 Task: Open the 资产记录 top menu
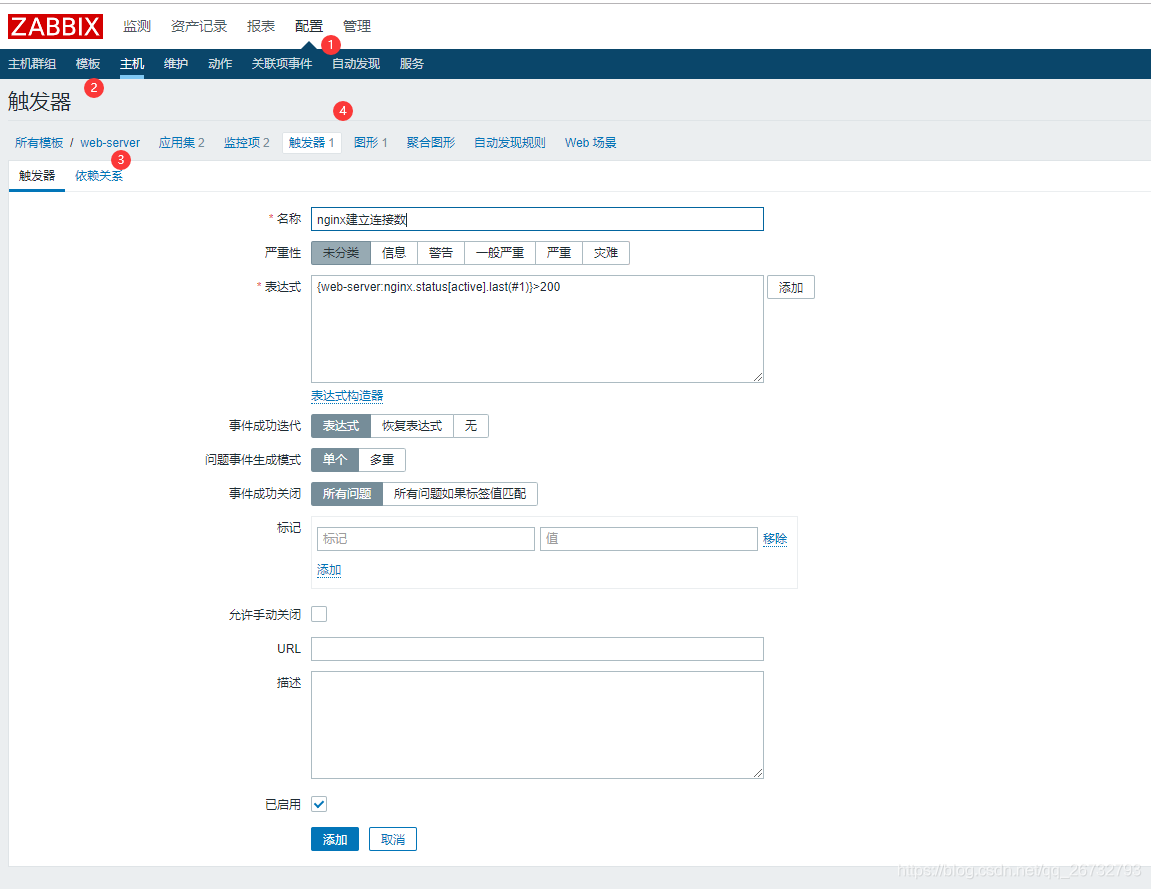tap(199, 26)
